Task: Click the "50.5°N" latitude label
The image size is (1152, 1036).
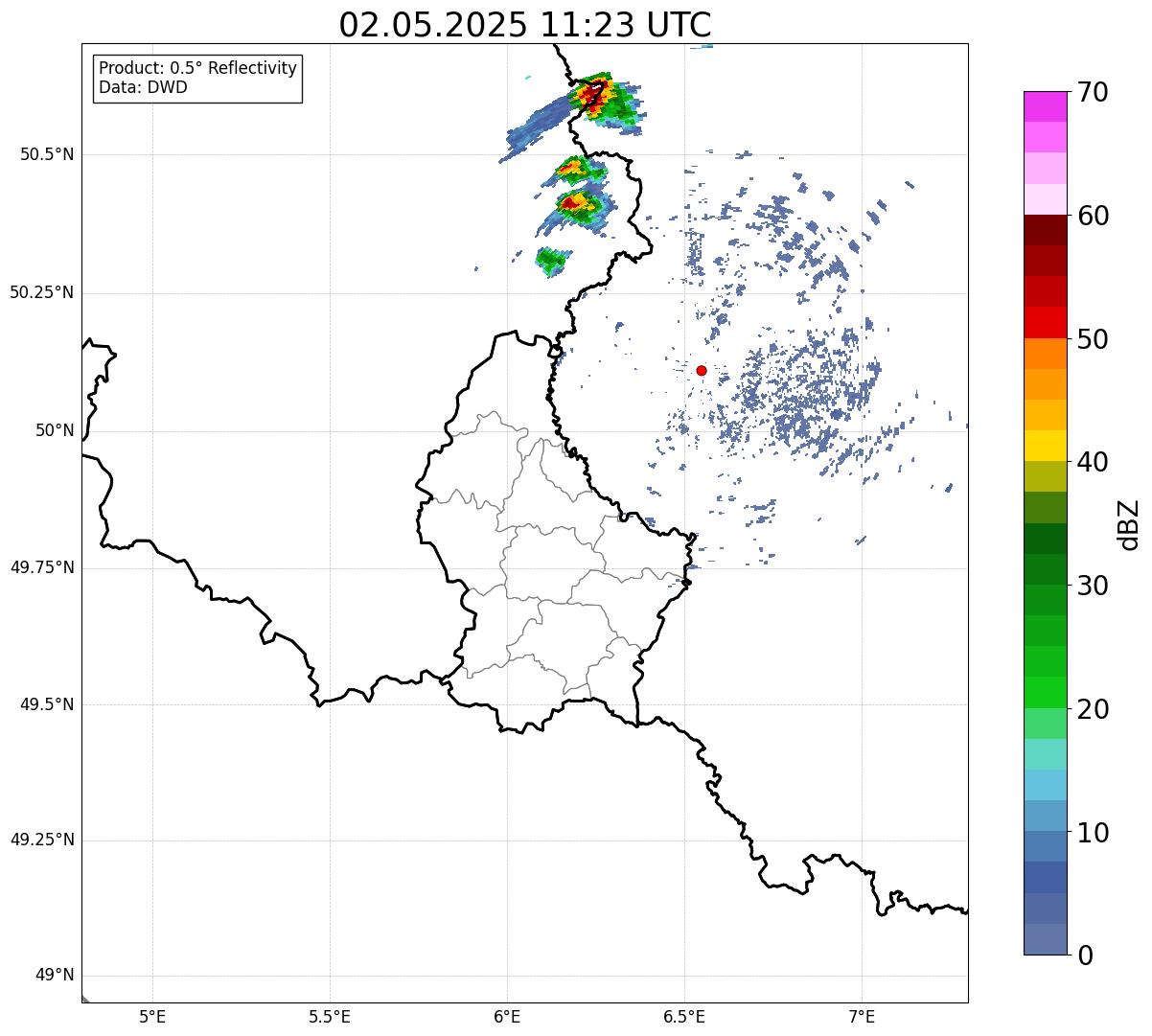Action: point(47,154)
